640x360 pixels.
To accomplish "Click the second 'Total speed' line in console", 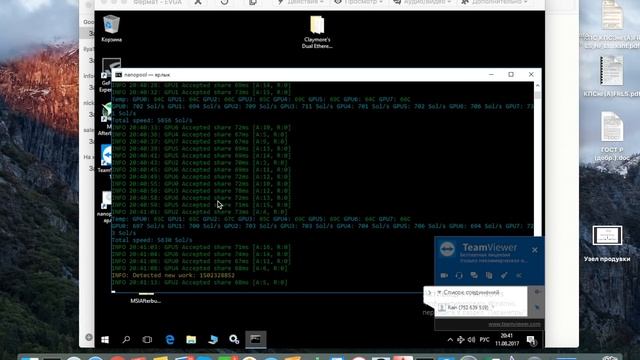I will coord(152,240).
